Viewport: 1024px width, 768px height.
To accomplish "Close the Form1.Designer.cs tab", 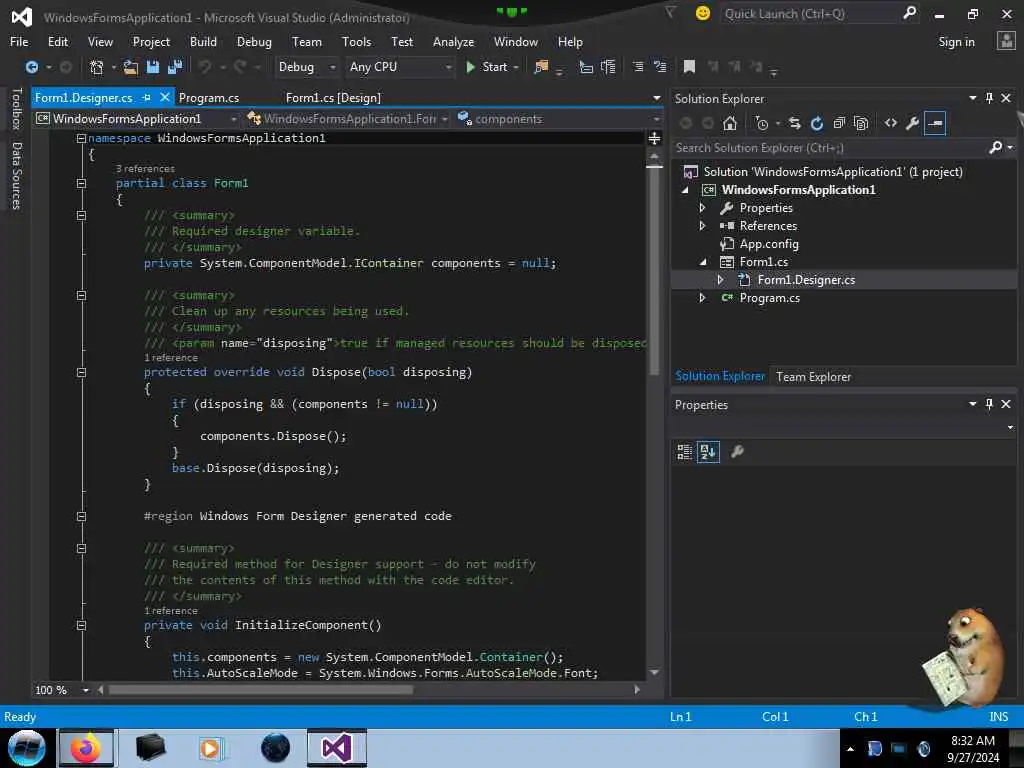I will pos(165,97).
